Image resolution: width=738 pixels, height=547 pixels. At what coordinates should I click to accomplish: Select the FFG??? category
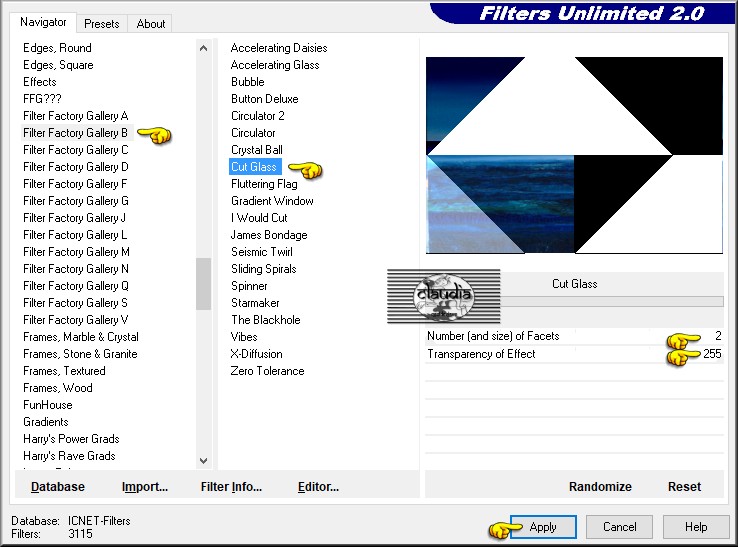[x=42, y=99]
